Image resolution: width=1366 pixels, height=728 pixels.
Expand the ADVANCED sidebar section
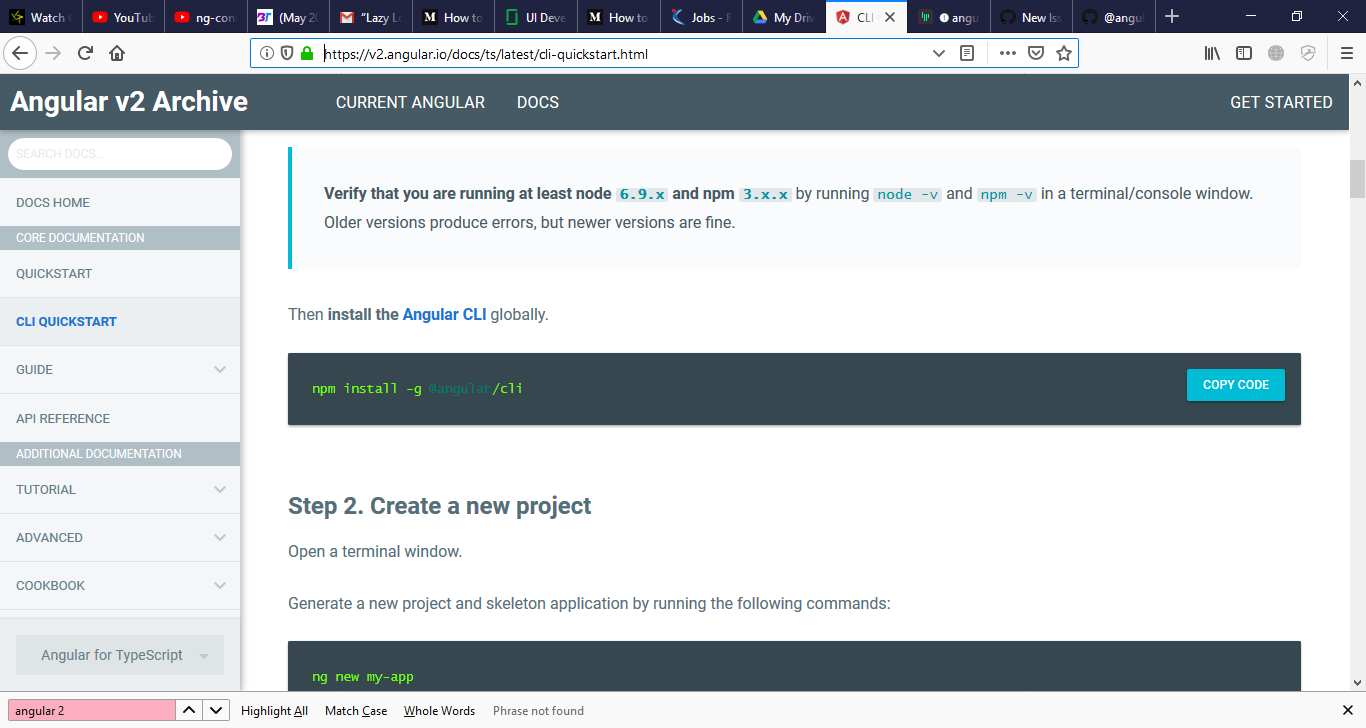pos(120,538)
